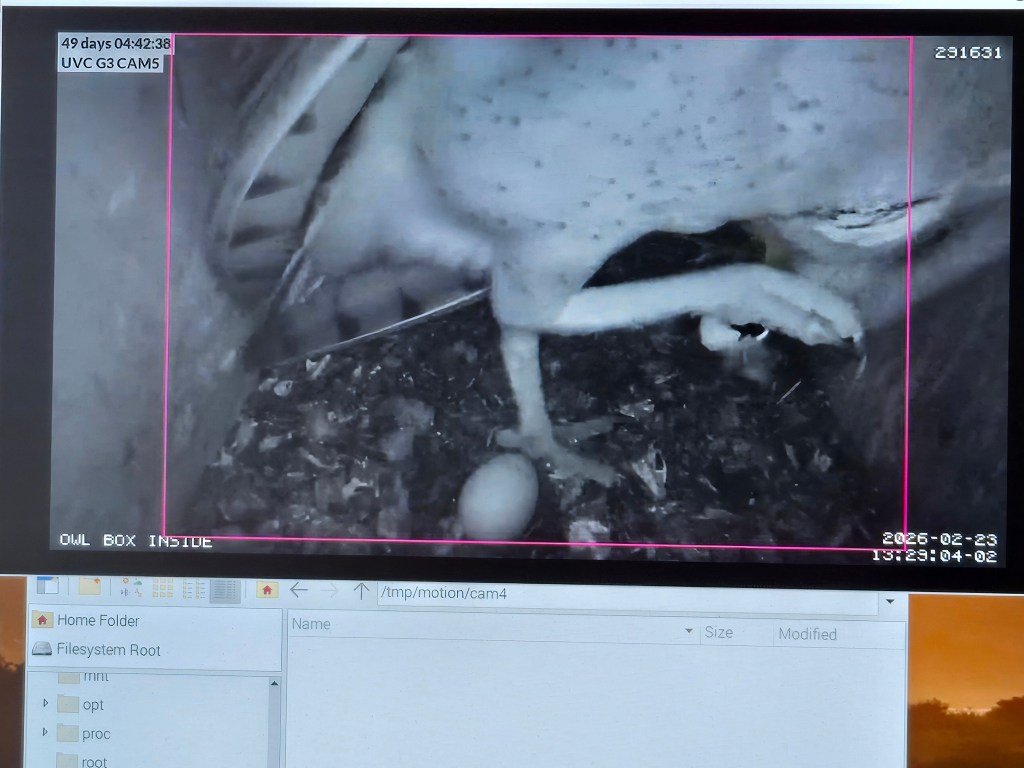The width and height of the screenshot is (1024, 768).
Task: Select the root folder in tree
Action: (x=93, y=761)
